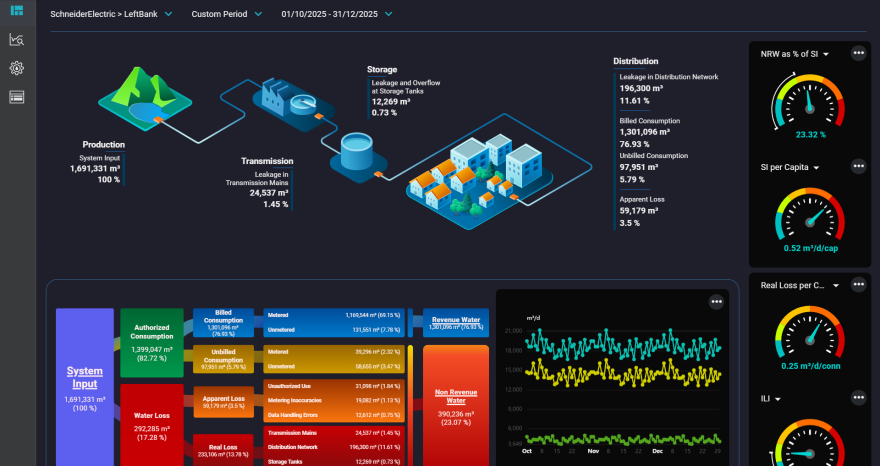Viewport: 880px width, 466px height.
Task: Click the Storage Tanks real loss row
Action: pos(334,462)
